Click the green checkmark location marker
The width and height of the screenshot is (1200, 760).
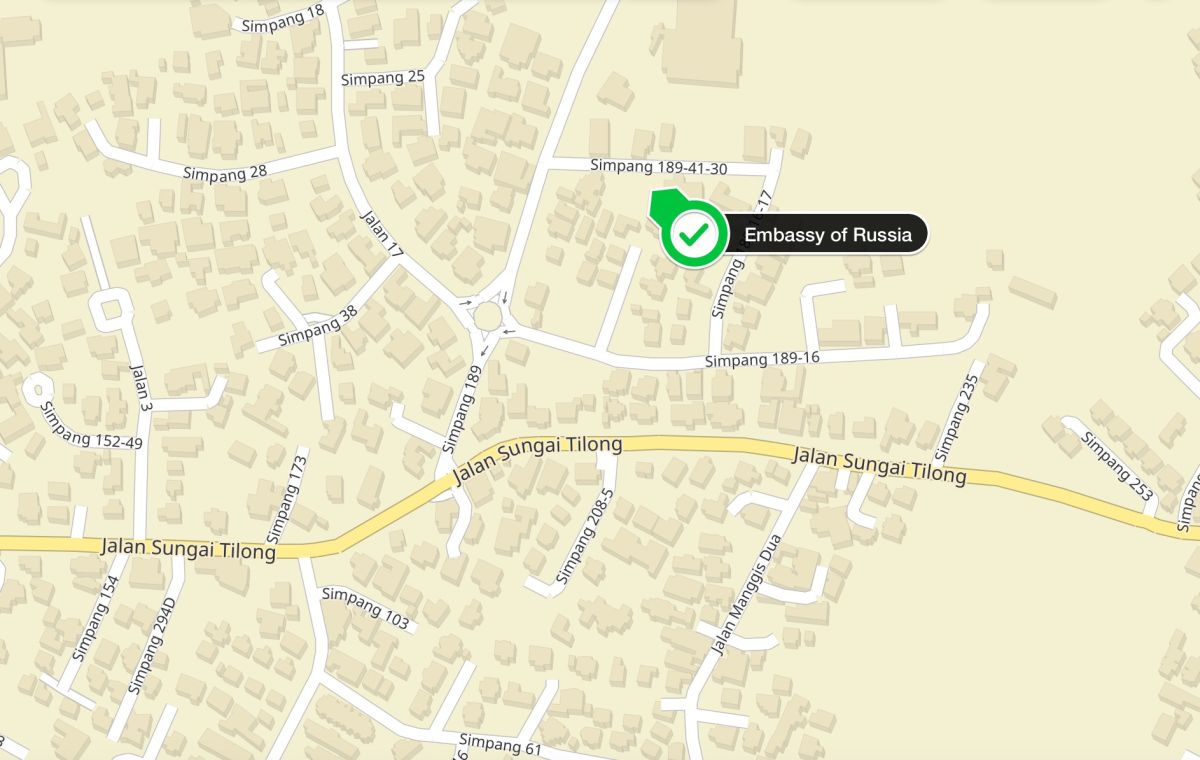(x=692, y=234)
